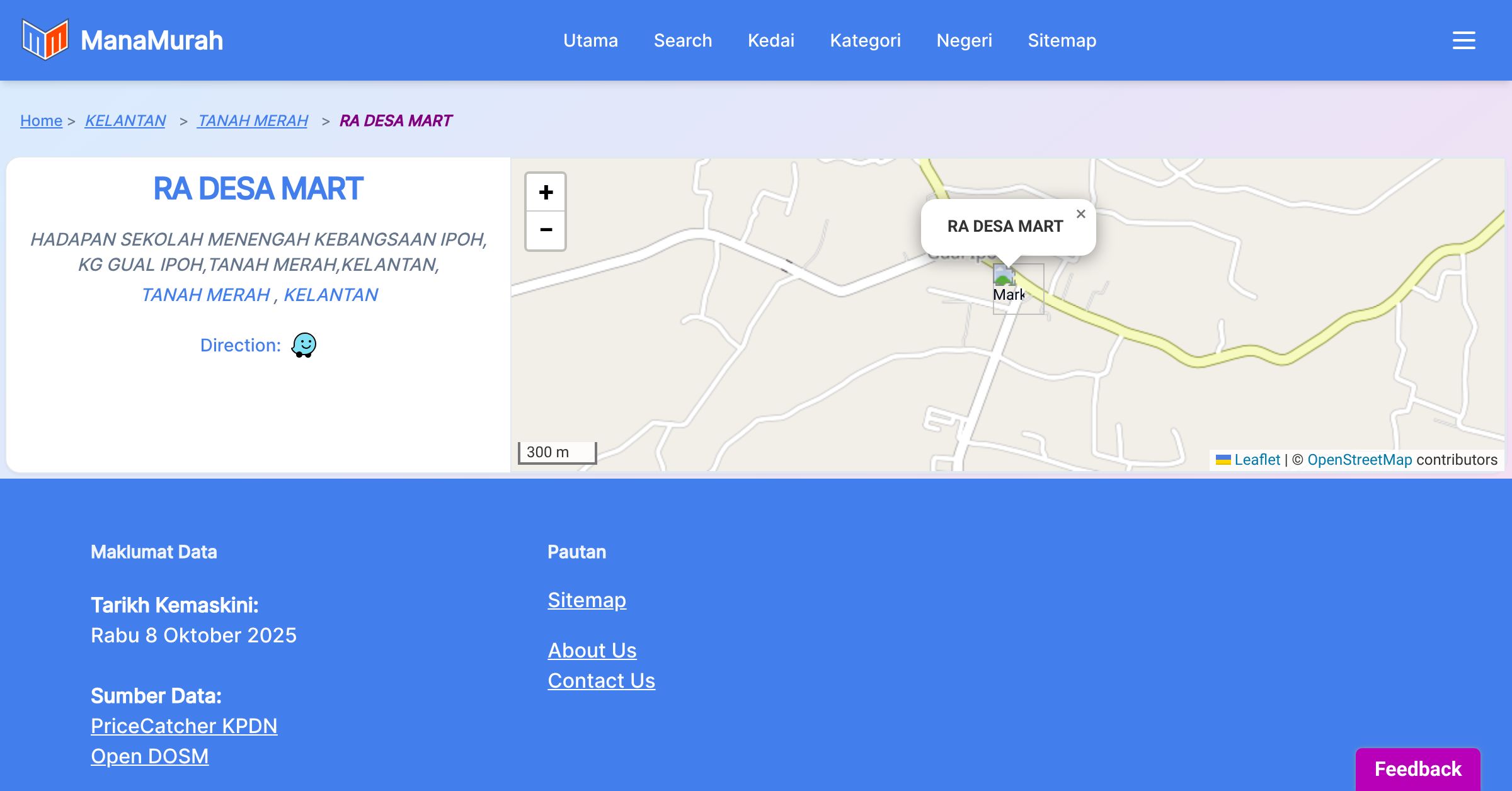
Task: Zoom out on the map
Action: coord(546,230)
